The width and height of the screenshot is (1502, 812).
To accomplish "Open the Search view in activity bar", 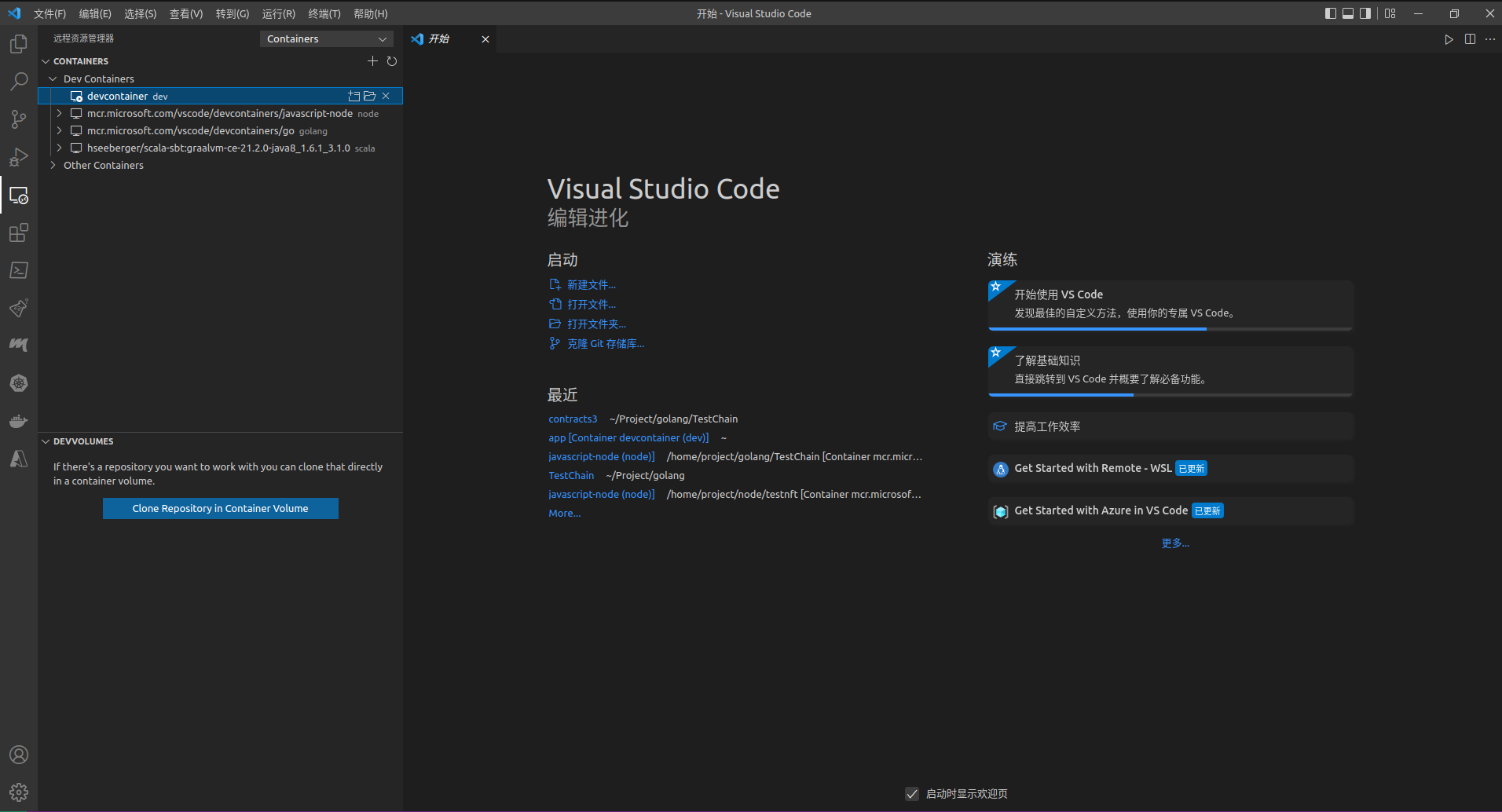I will [x=19, y=82].
